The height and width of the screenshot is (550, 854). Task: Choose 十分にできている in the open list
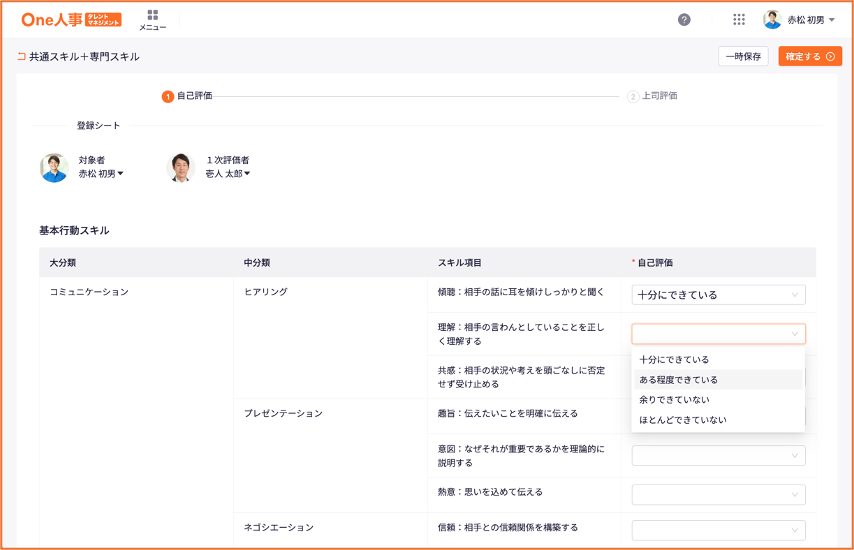[x=718, y=359]
